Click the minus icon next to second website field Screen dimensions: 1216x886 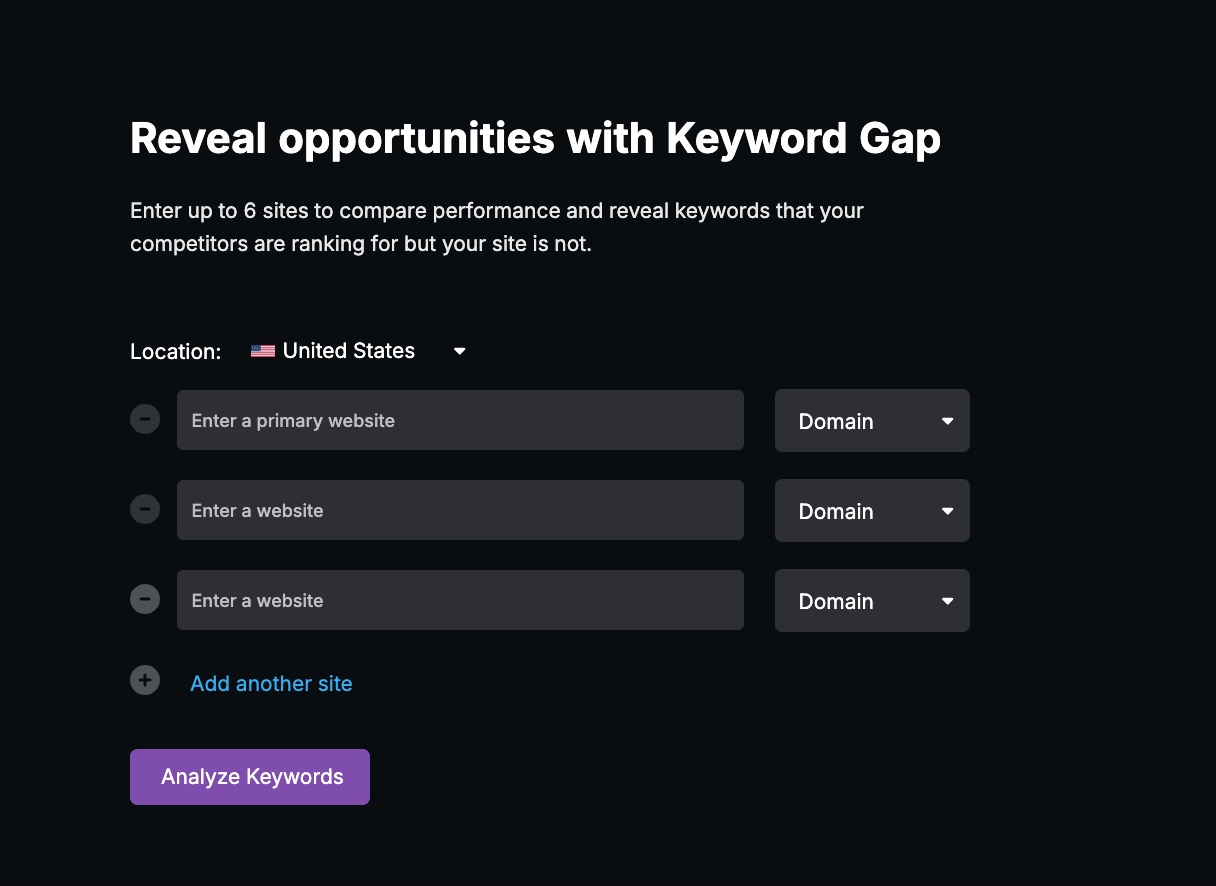coord(145,509)
